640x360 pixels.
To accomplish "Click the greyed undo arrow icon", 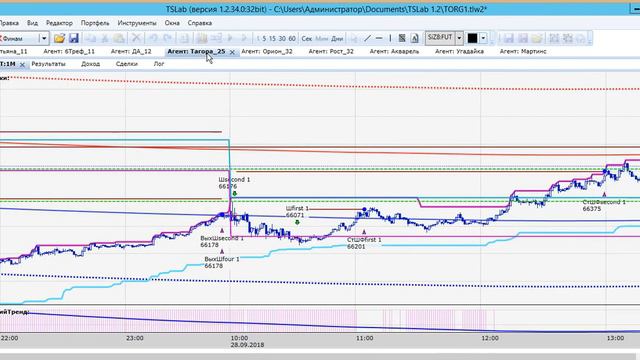I will 153,38.
